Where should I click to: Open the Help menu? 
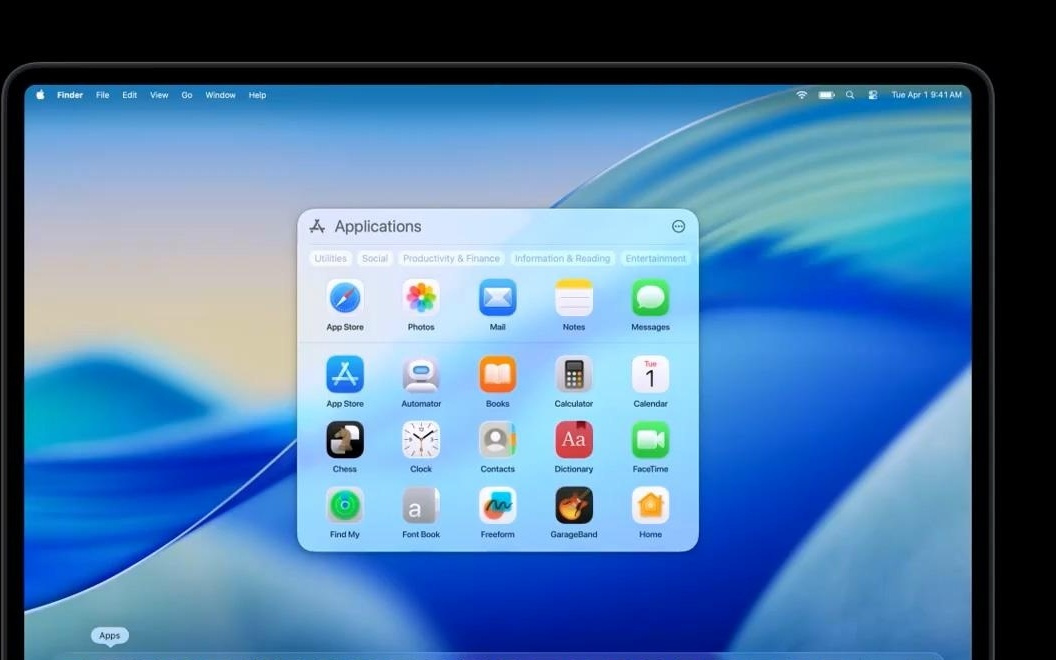pos(257,95)
